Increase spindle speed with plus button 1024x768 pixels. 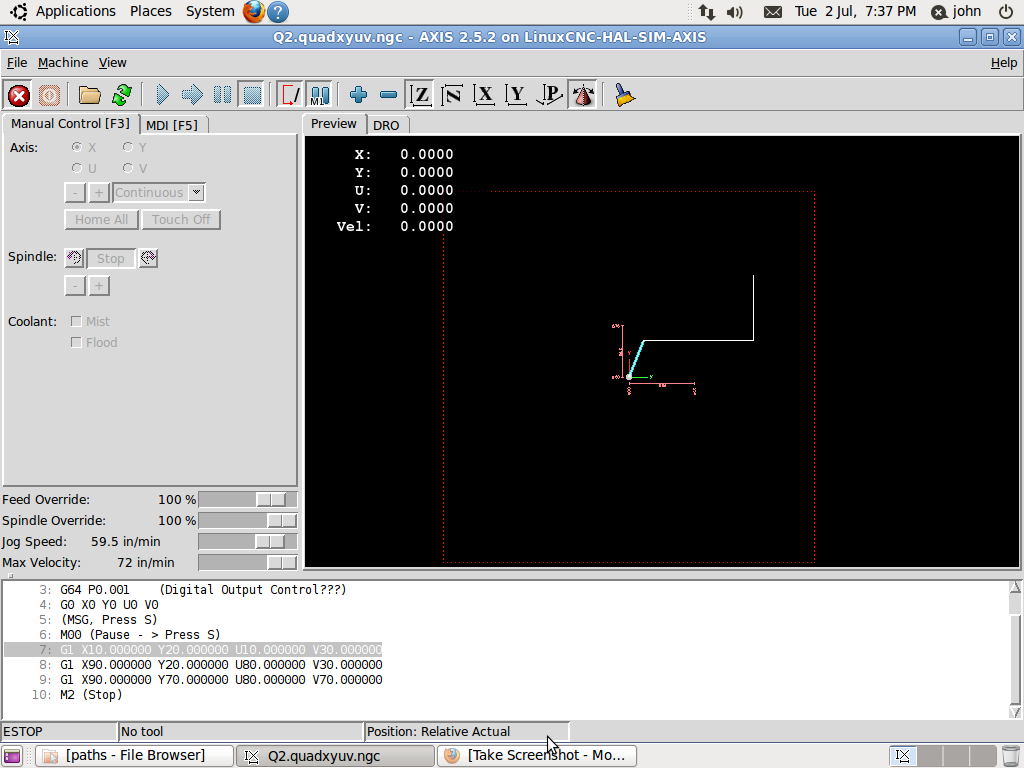[x=99, y=285]
